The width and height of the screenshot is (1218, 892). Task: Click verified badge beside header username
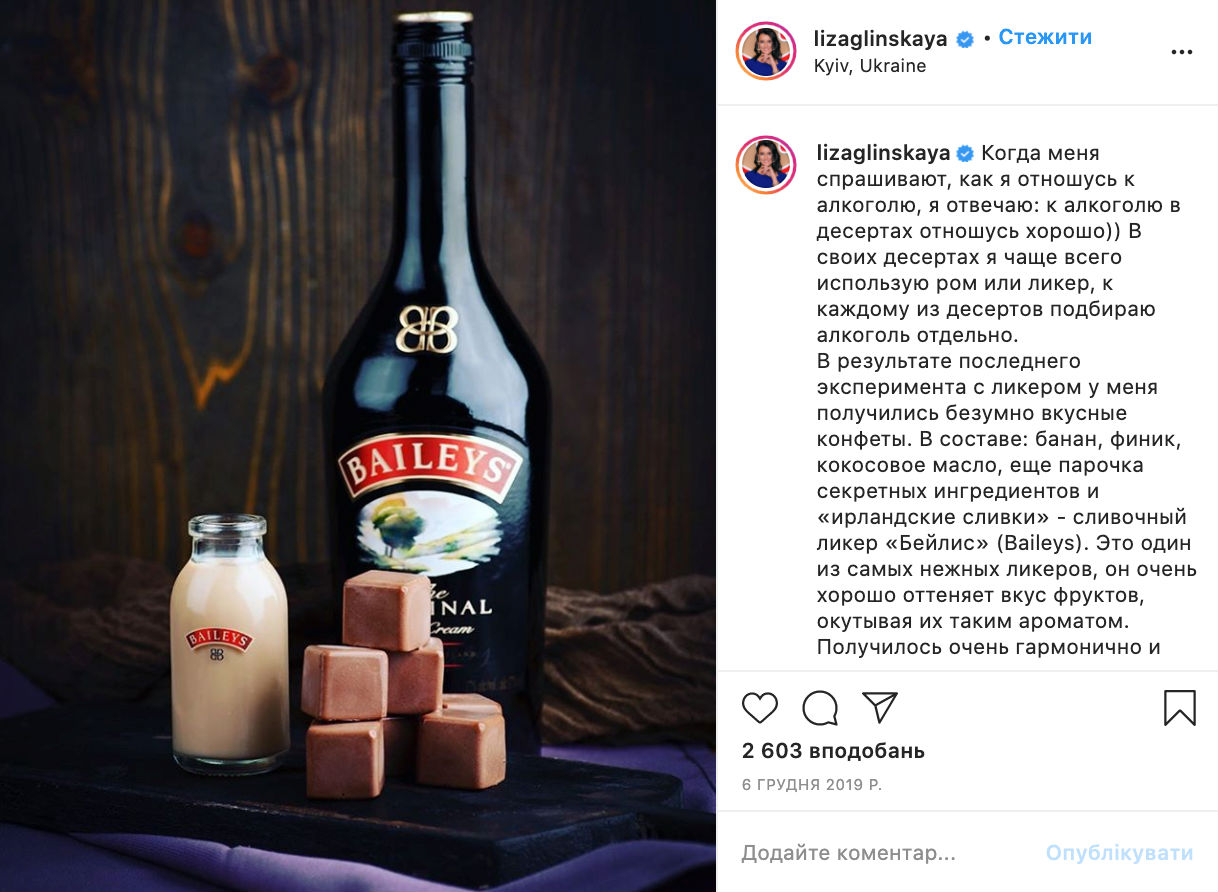click(x=965, y=39)
